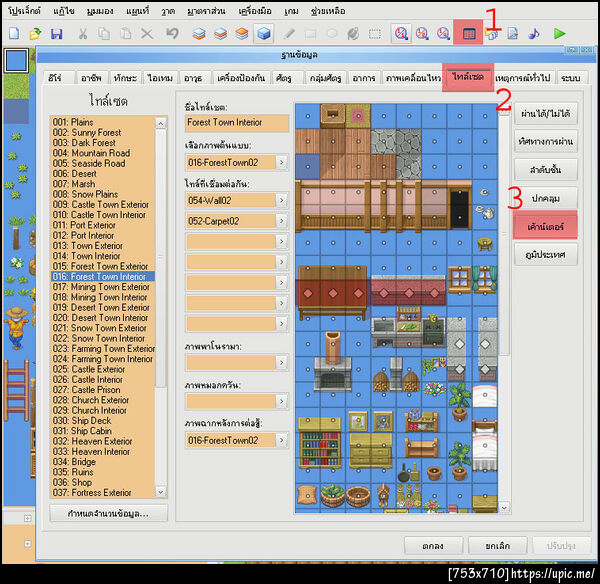Viewport: 600px width, 584px height.
Task: Open picker for fog graphic field
Action: 282,401
